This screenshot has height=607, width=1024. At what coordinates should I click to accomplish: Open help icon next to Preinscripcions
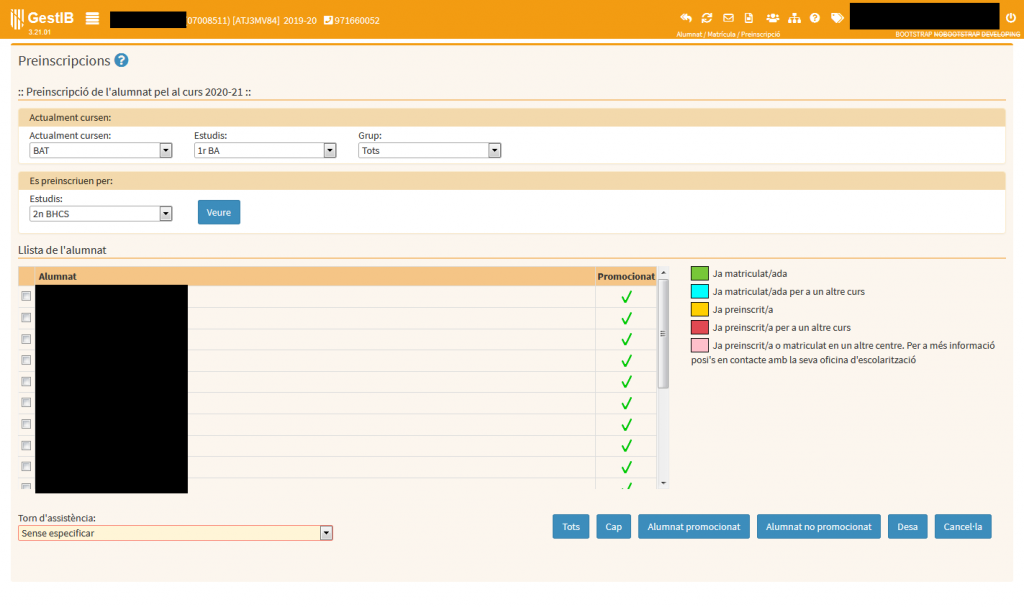click(x=121, y=61)
